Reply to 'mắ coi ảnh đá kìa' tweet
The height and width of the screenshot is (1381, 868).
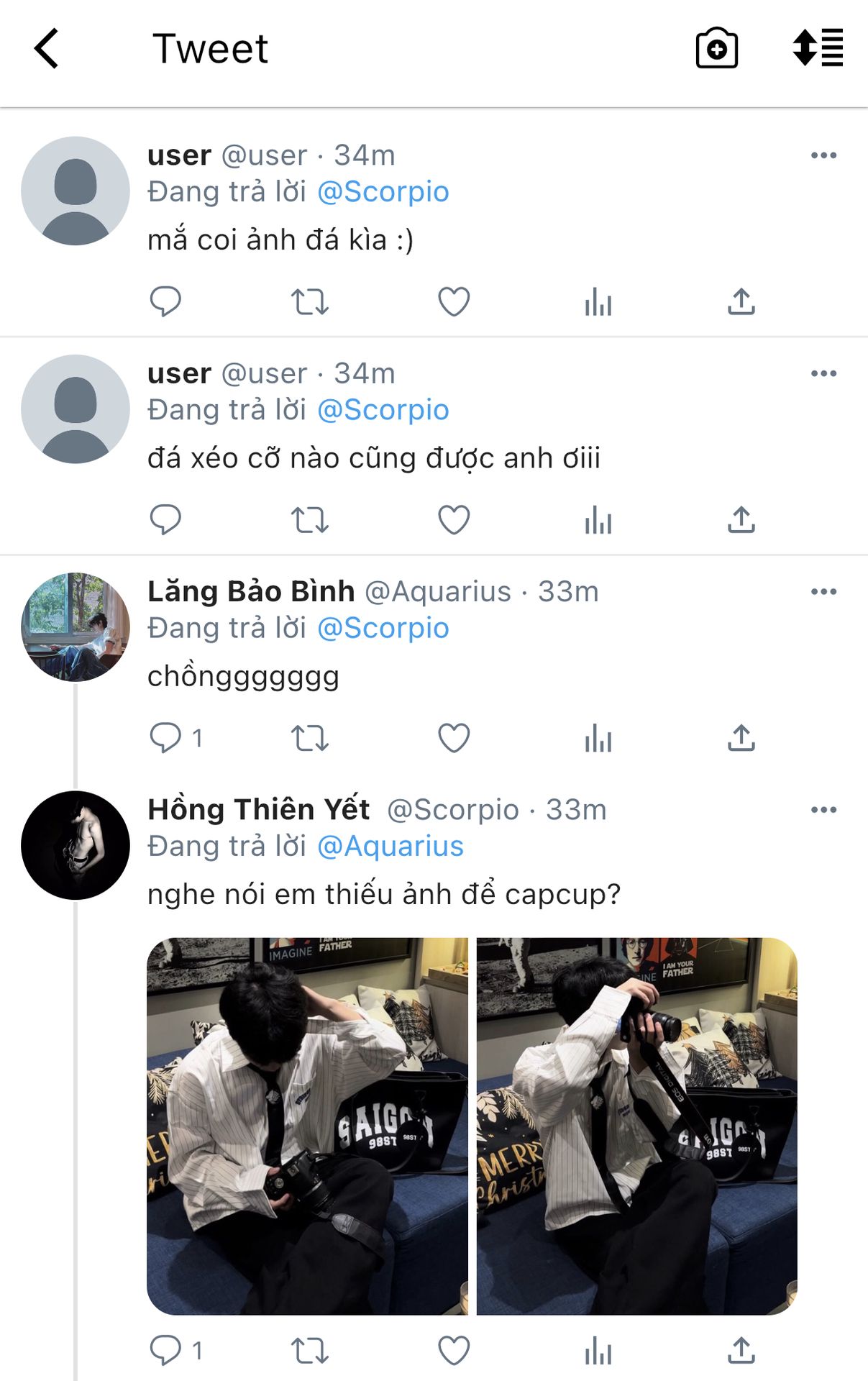[165, 301]
